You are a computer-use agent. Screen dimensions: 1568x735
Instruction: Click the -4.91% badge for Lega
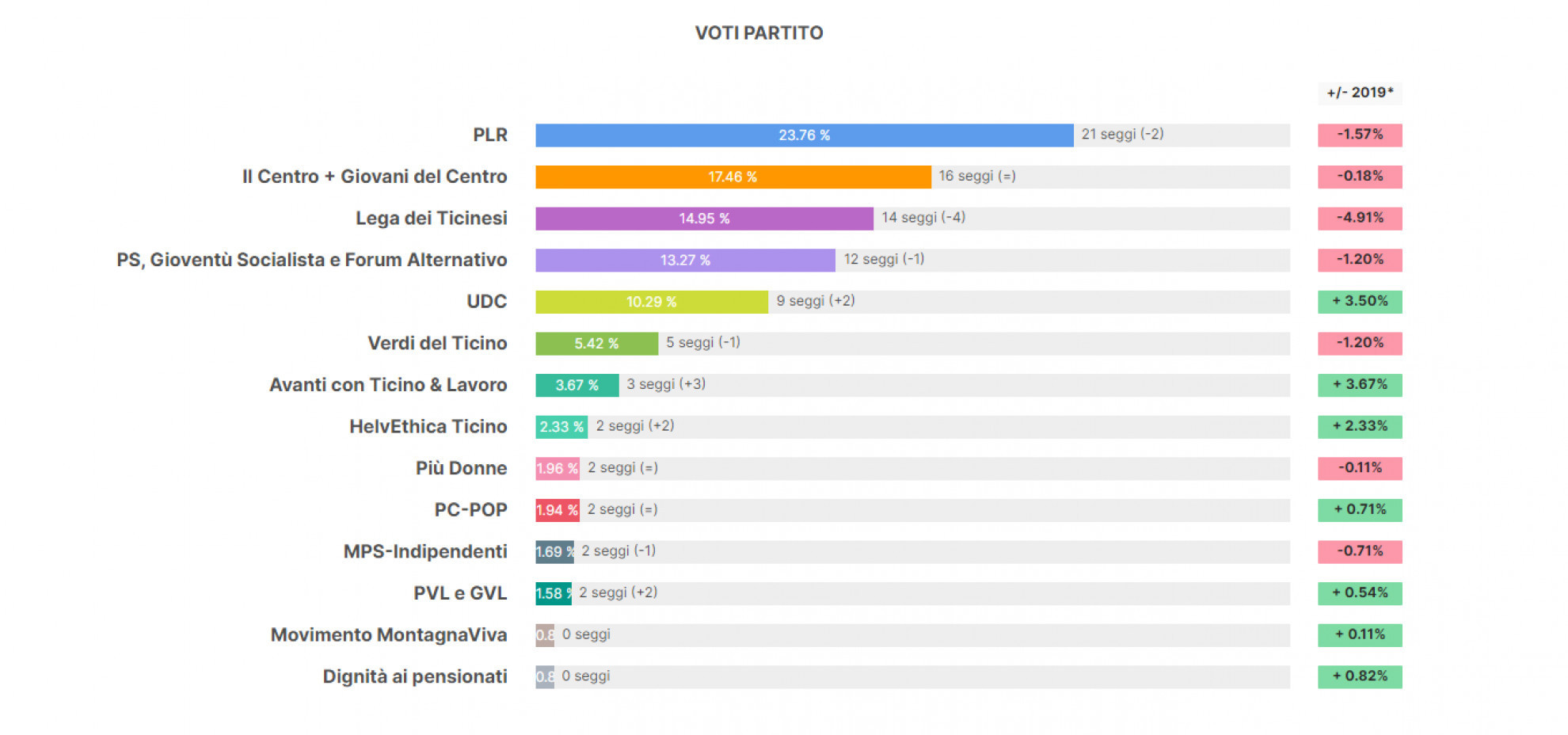(1360, 218)
